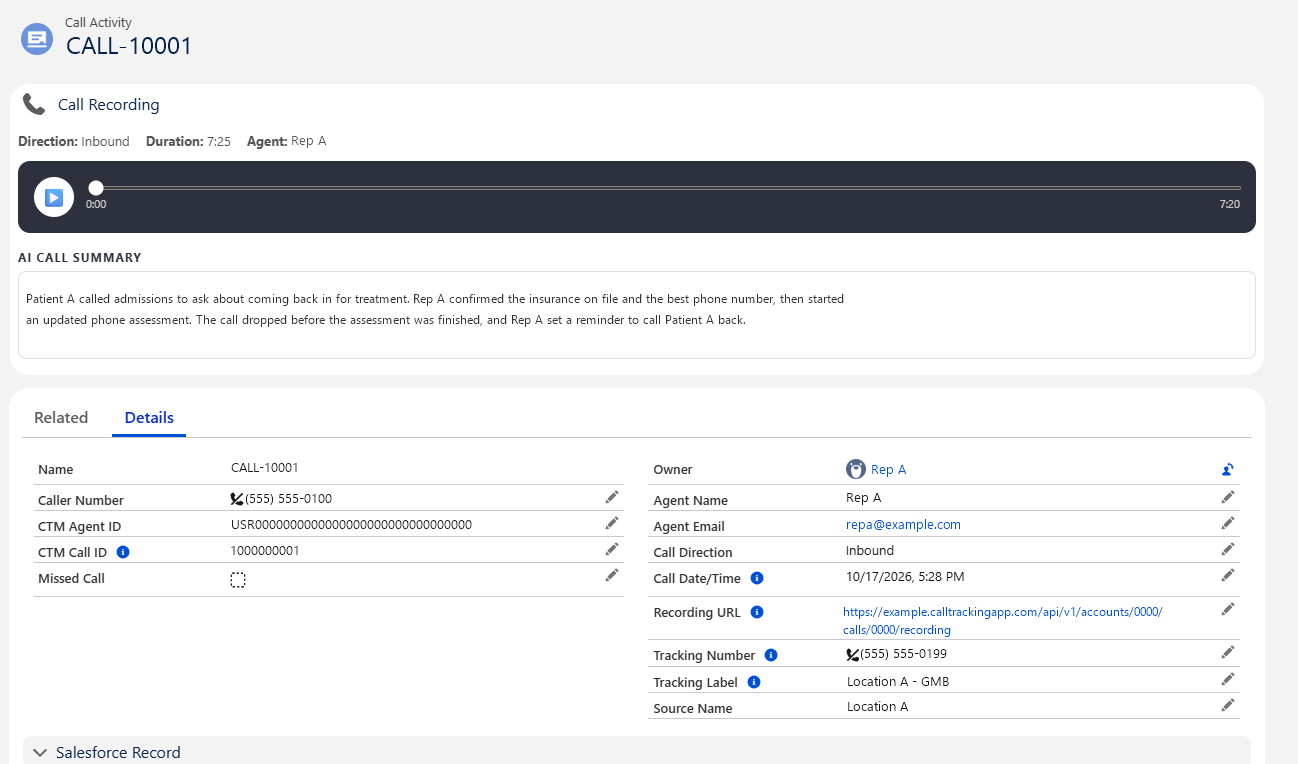Image resolution: width=1298 pixels, height=764 pixels.
Task: Click the audio progress slider handle
Action: pyautogui.click(x=96, y=187)
